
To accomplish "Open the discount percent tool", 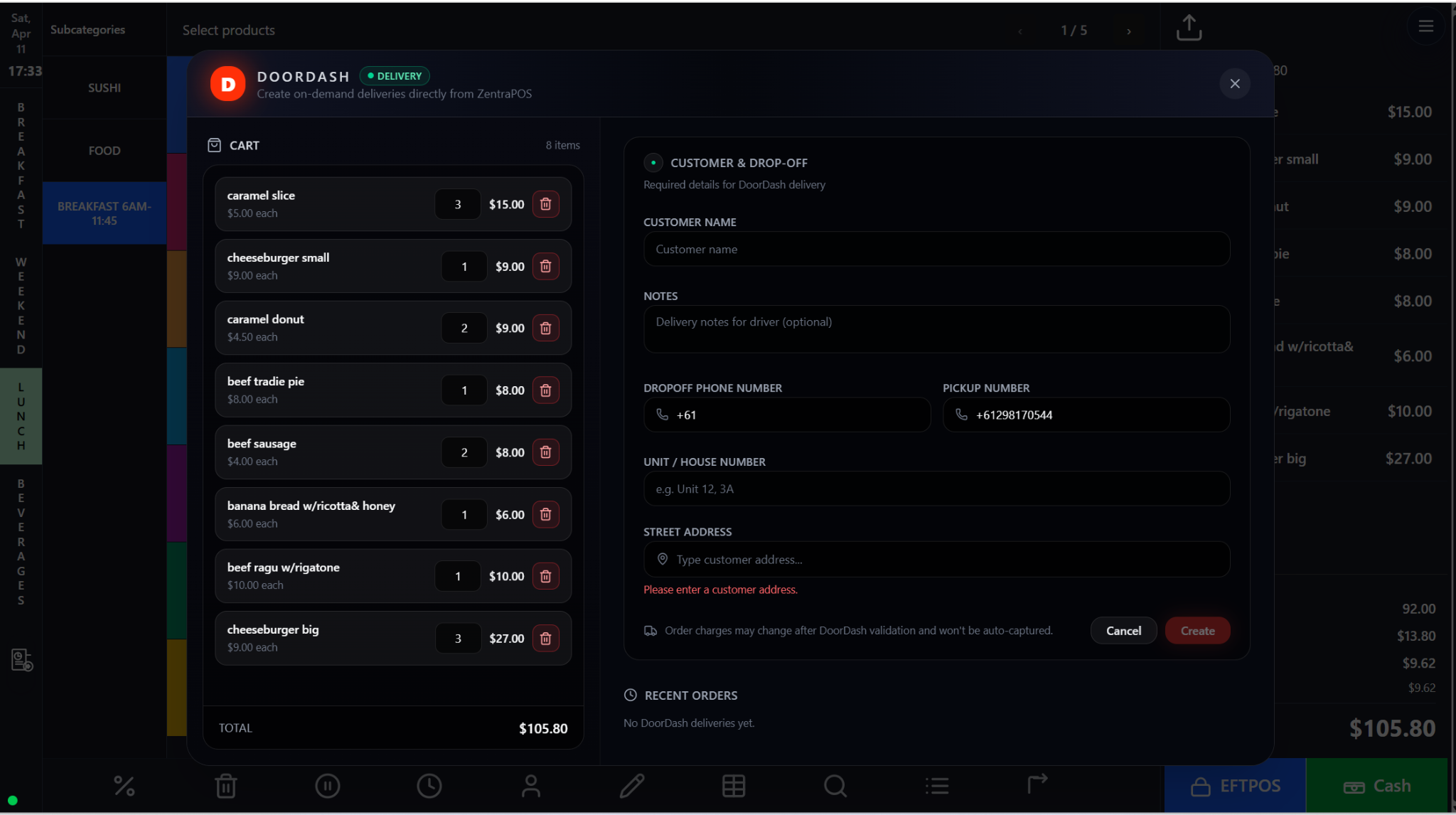I will point(124,786).
